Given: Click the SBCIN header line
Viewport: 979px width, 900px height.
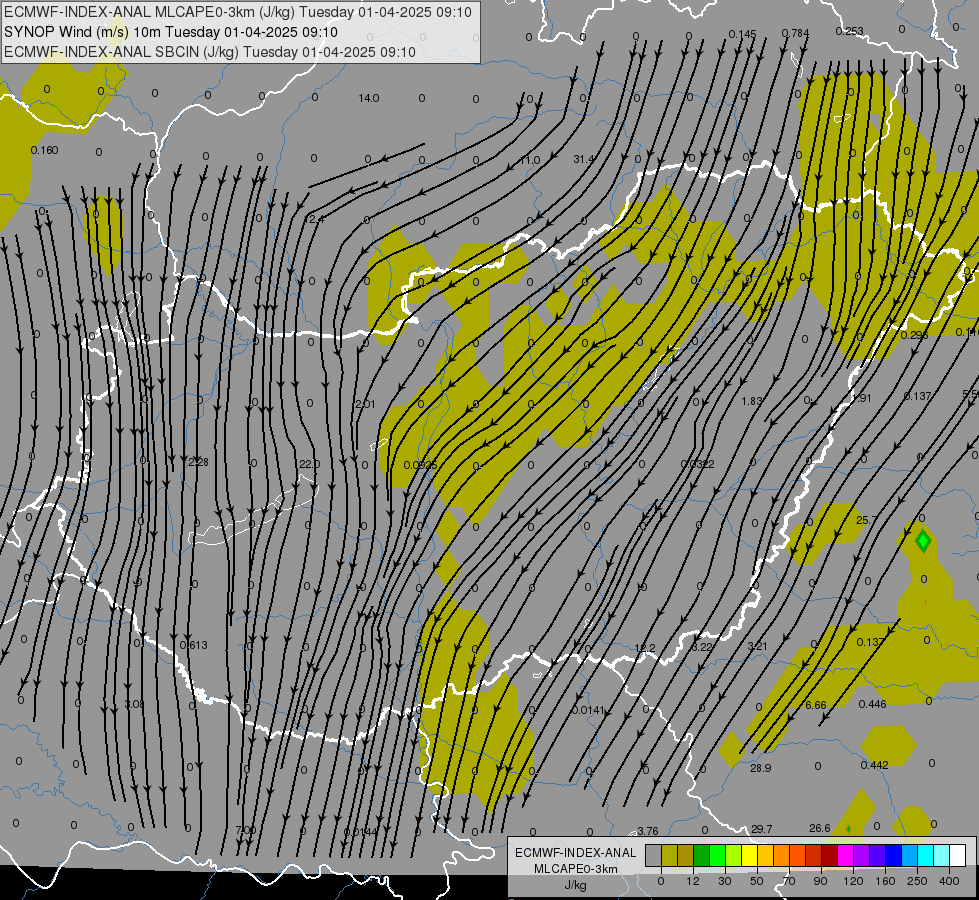Looking at the screenshot, I should 210,52.
